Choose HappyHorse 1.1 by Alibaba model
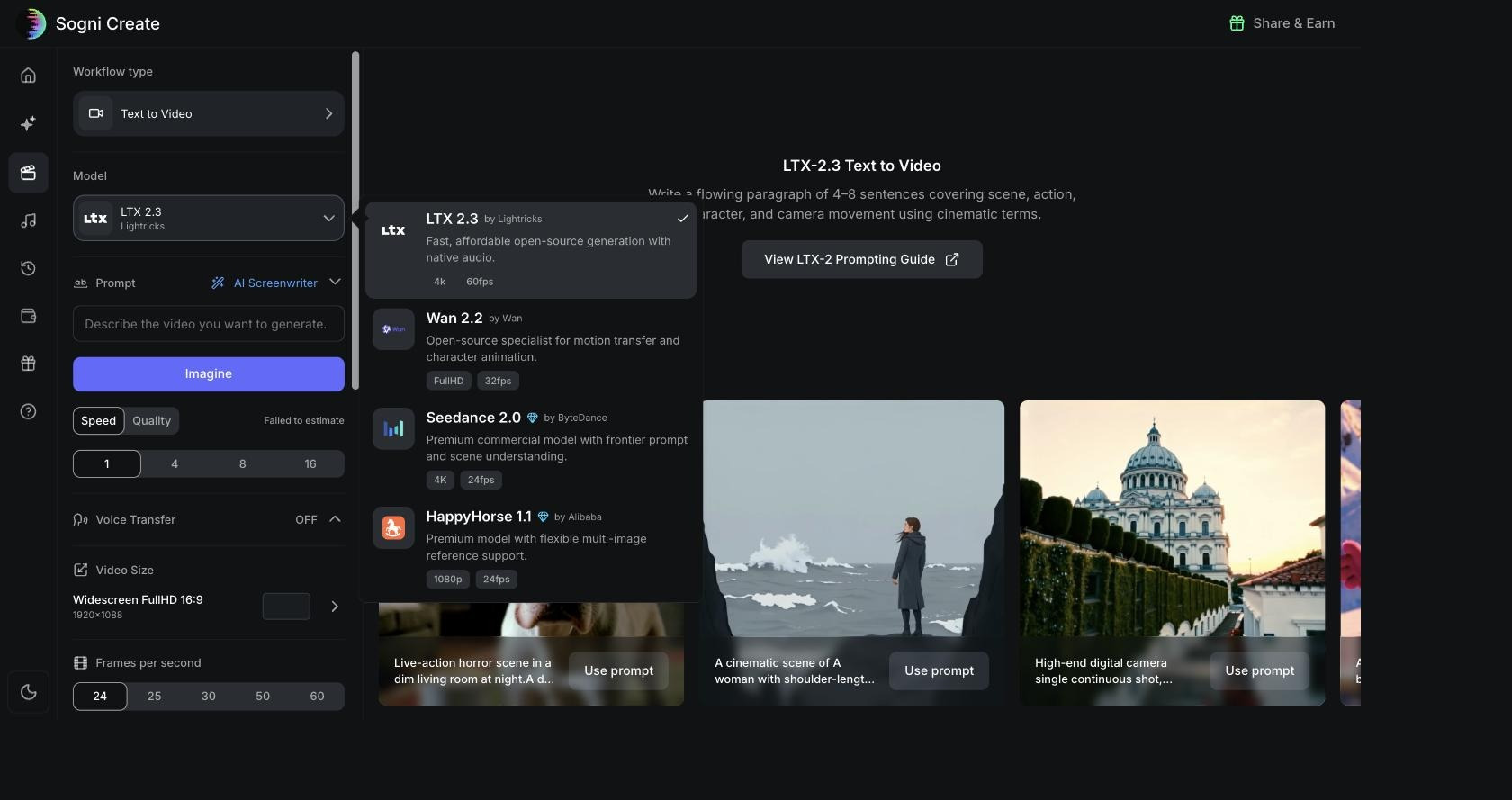Viewport: 1512px width, 800px height. click(531, 546)
